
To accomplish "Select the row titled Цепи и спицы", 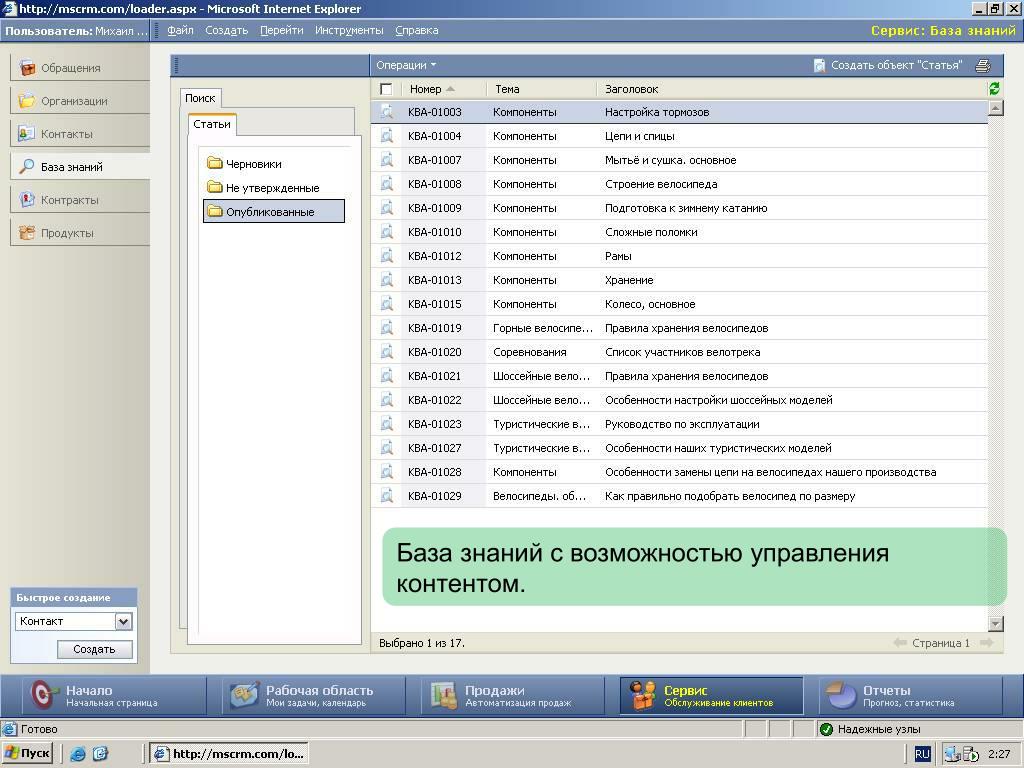I will point(679,136).
